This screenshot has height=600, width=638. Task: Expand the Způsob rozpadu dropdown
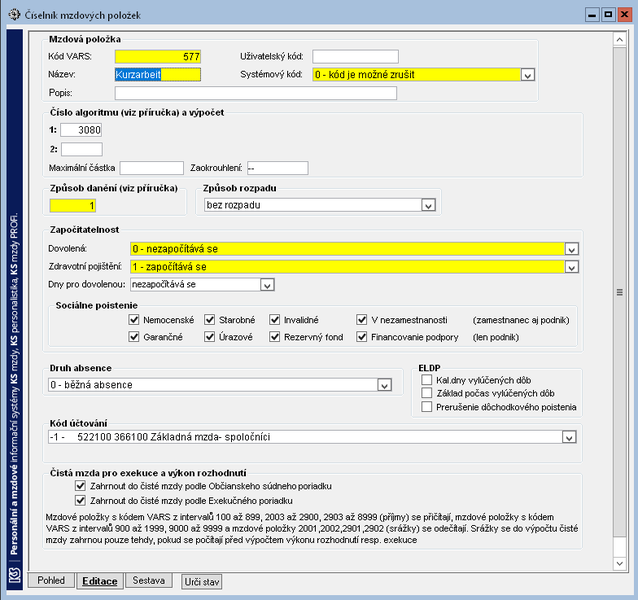pyautogui.click(x=428, y=205)
